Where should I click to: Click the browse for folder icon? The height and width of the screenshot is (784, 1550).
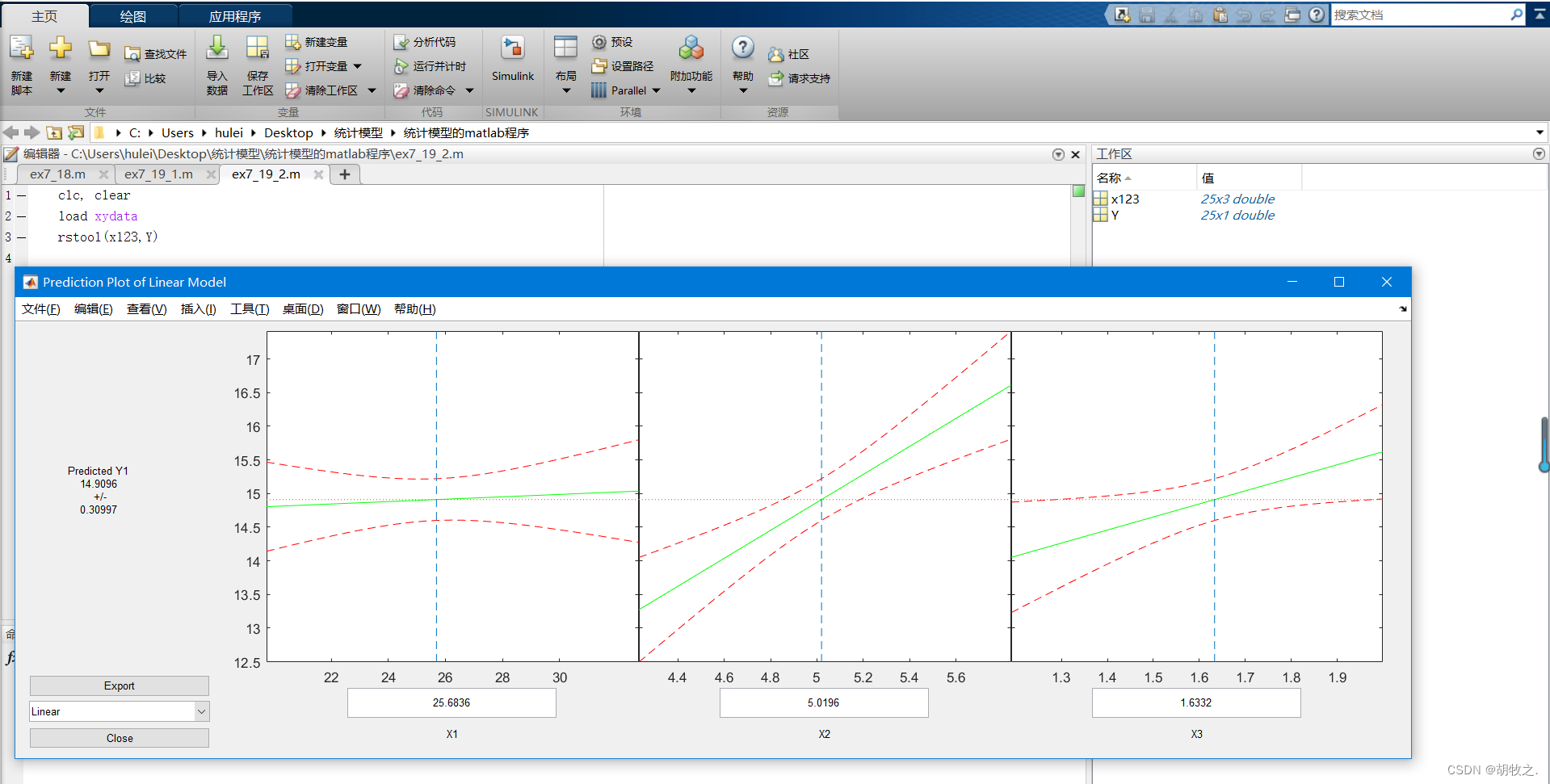pos(76,132)
